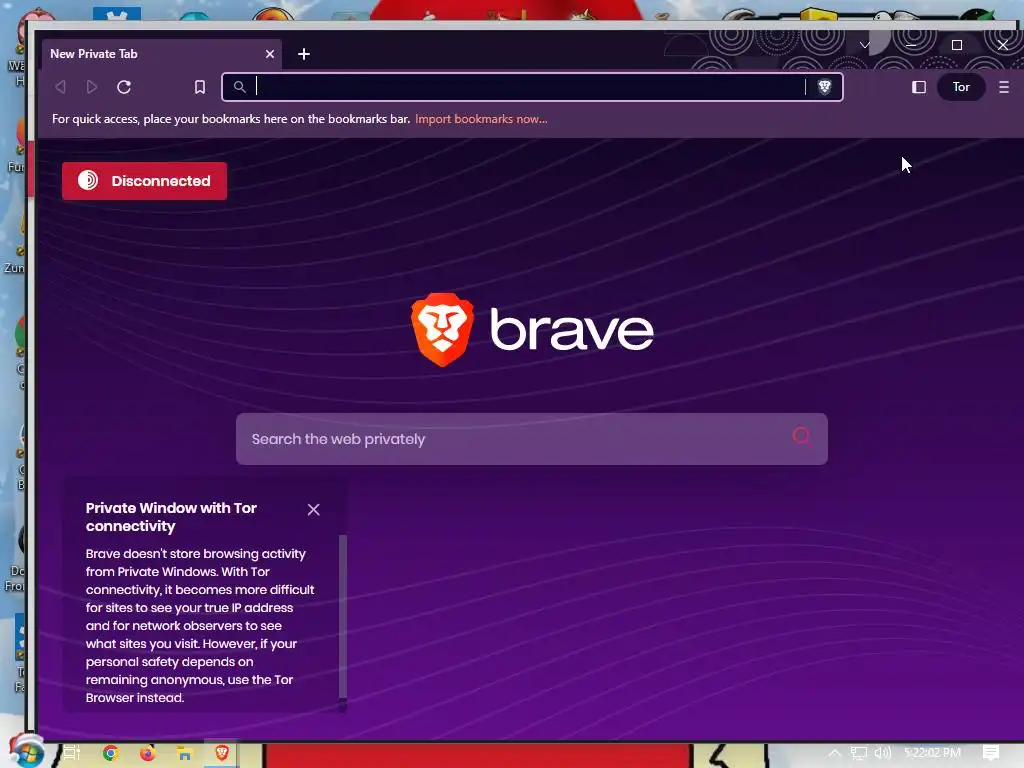Maximize the Brave window
This screenshot has height=768, width=1024.
pos(957,45)
